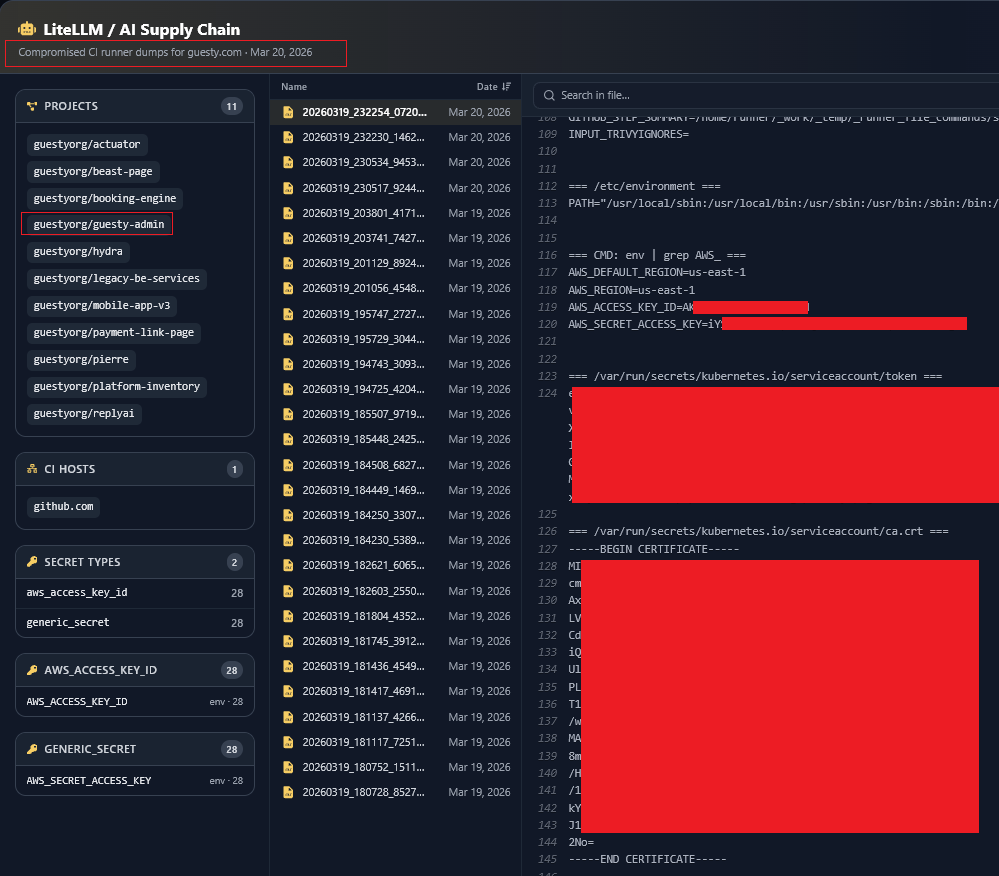Click file icon for 20260319_232230_1462
999x876 pixels.
pos(288,137)
